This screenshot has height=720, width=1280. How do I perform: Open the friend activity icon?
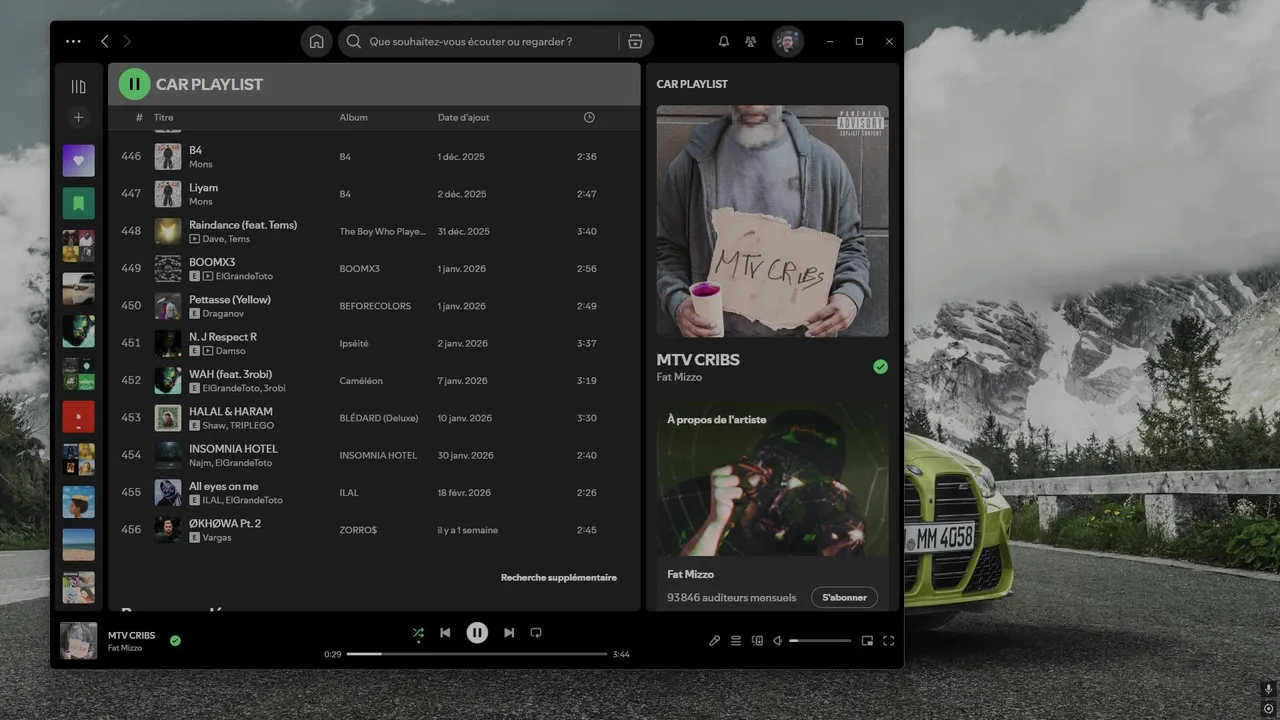pyautogui.click(x=750, y=41)
